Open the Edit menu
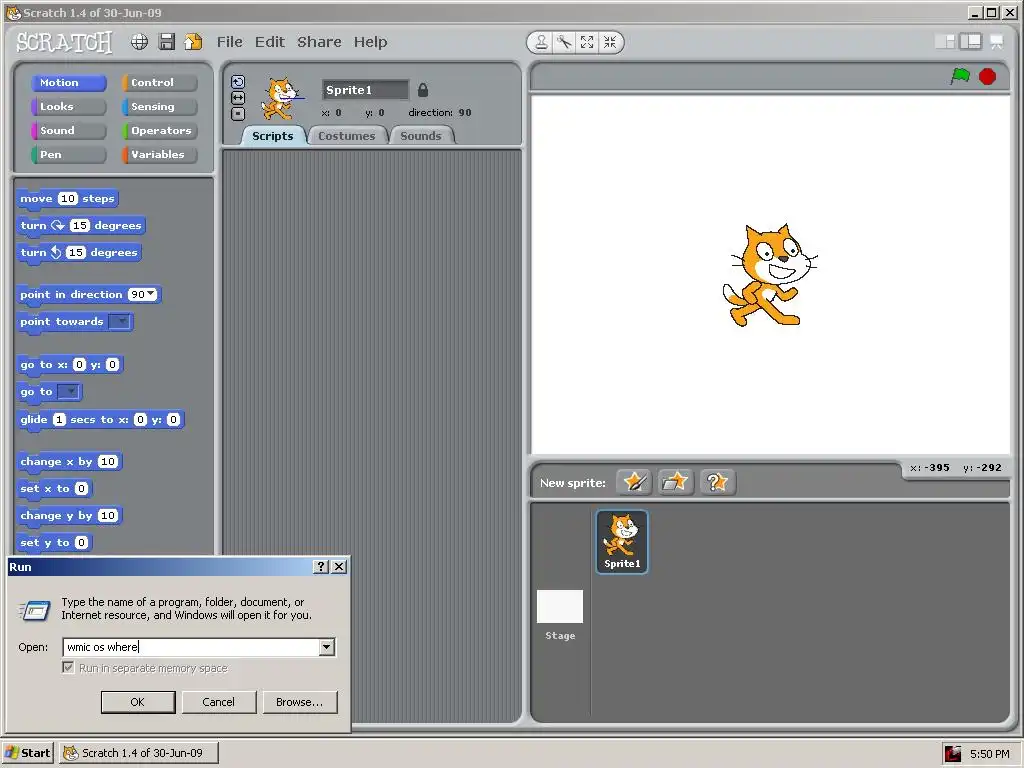Screen dimensions: 1024x768 (270, 42)
